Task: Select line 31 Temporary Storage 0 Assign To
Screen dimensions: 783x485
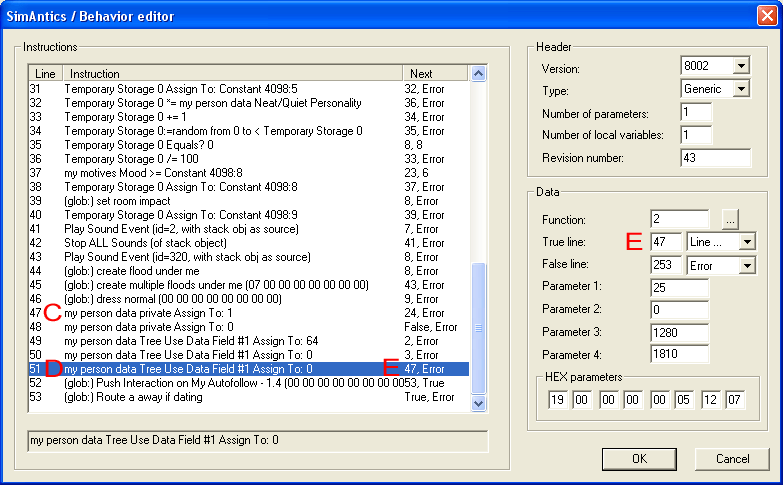Action: click(249, 89)
